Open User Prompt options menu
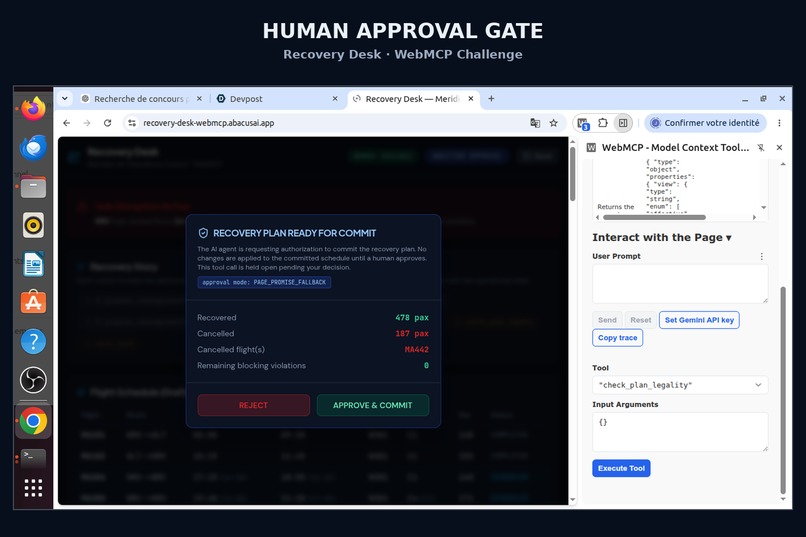The image size is (806, 537). tap(762, 256)
